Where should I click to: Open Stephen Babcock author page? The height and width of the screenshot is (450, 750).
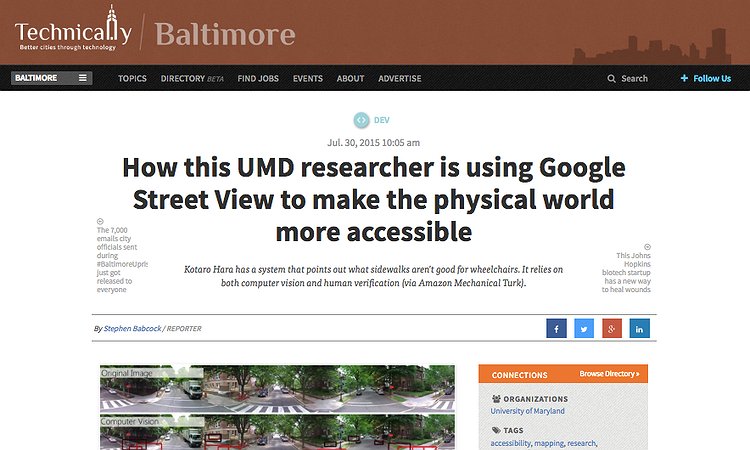[132, 329]
